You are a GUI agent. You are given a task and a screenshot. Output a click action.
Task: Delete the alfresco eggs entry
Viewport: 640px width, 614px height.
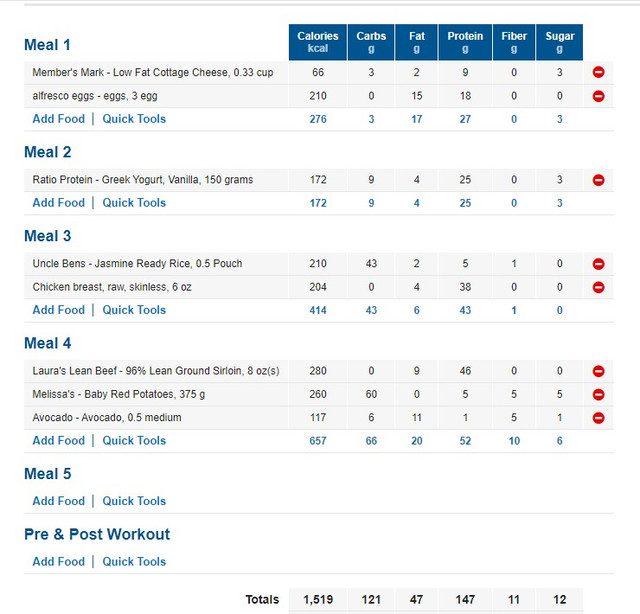598,96
